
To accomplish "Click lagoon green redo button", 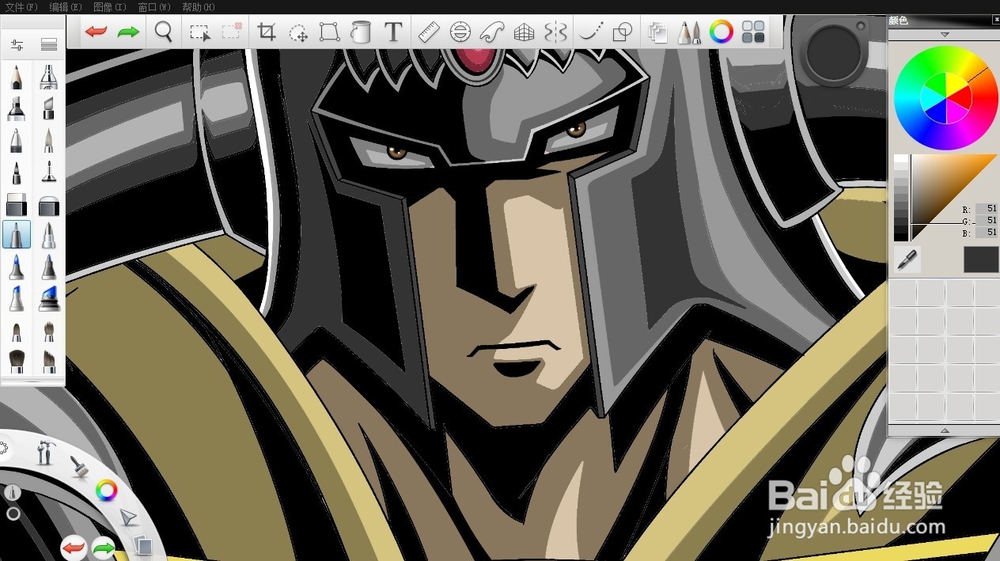I will tap(103, 547).
